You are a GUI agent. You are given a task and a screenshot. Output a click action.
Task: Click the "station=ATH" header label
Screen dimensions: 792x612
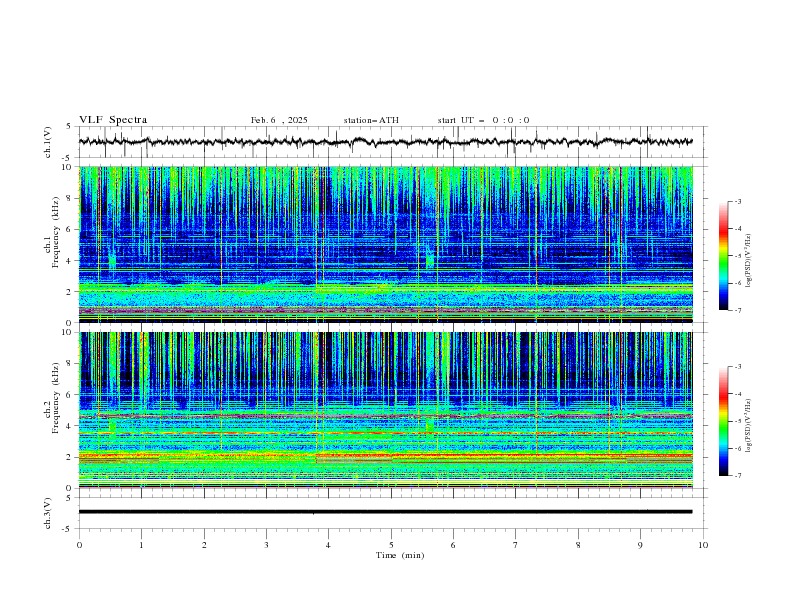coord(371,120)
